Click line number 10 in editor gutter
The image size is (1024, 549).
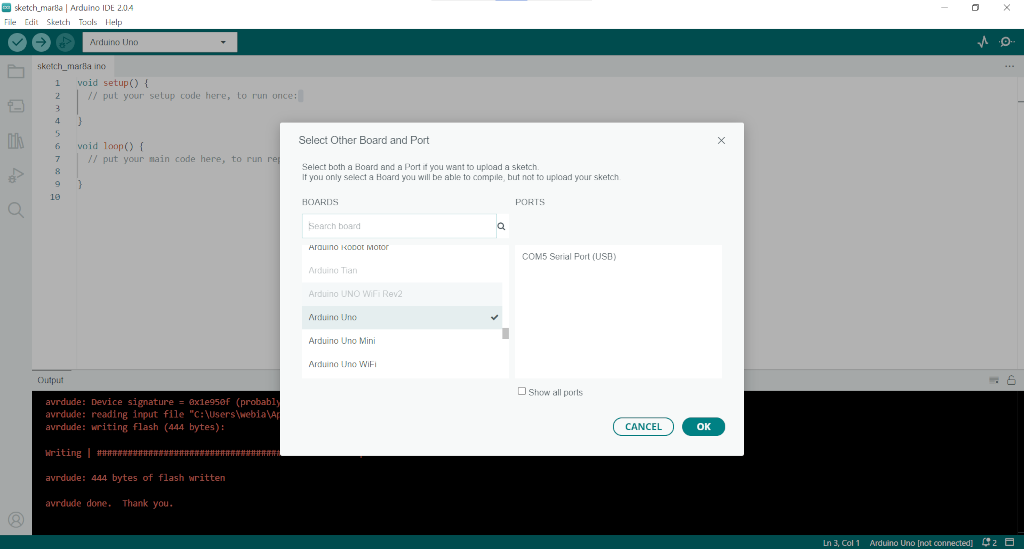coord(55,196)
